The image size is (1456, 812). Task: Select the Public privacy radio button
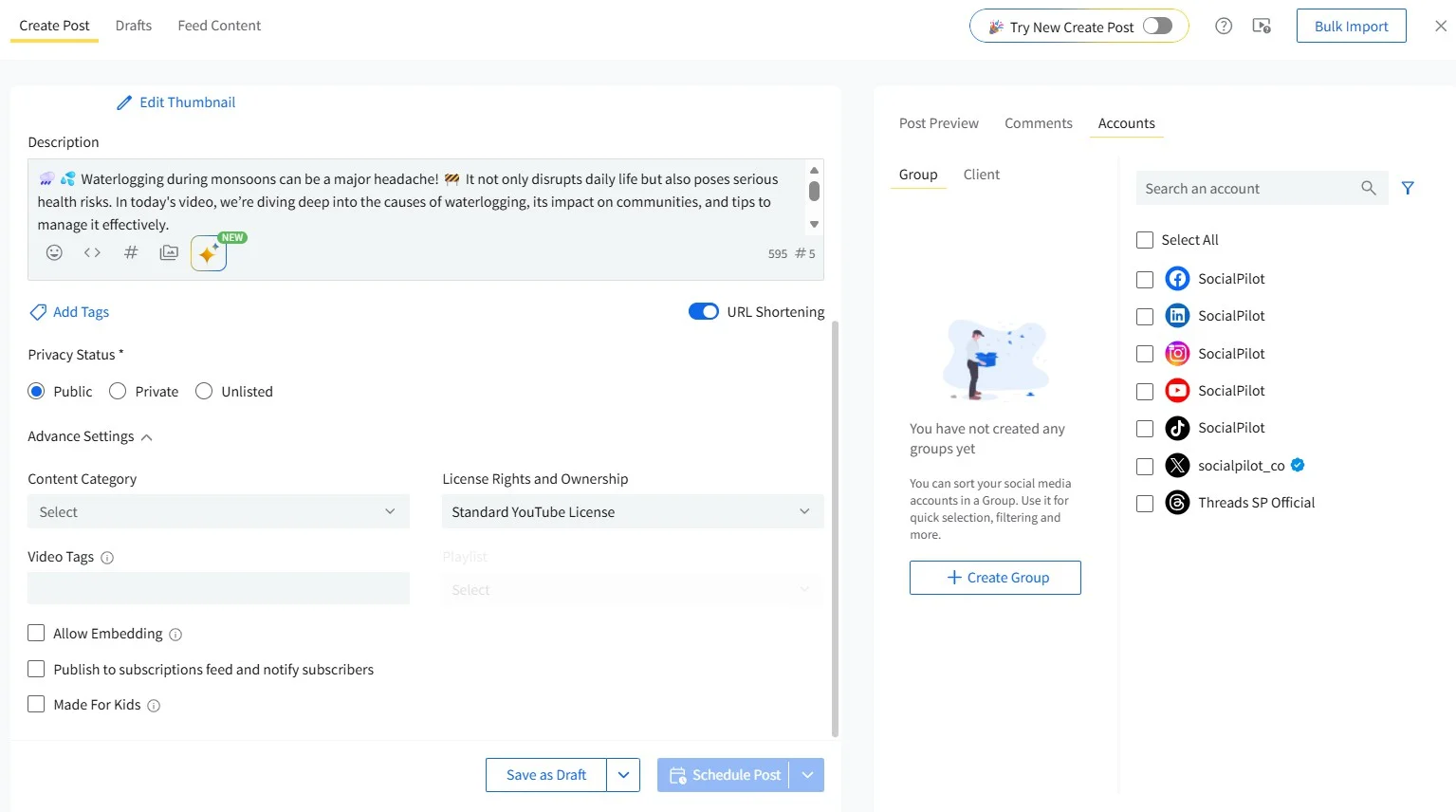click(x=36, y=392)
